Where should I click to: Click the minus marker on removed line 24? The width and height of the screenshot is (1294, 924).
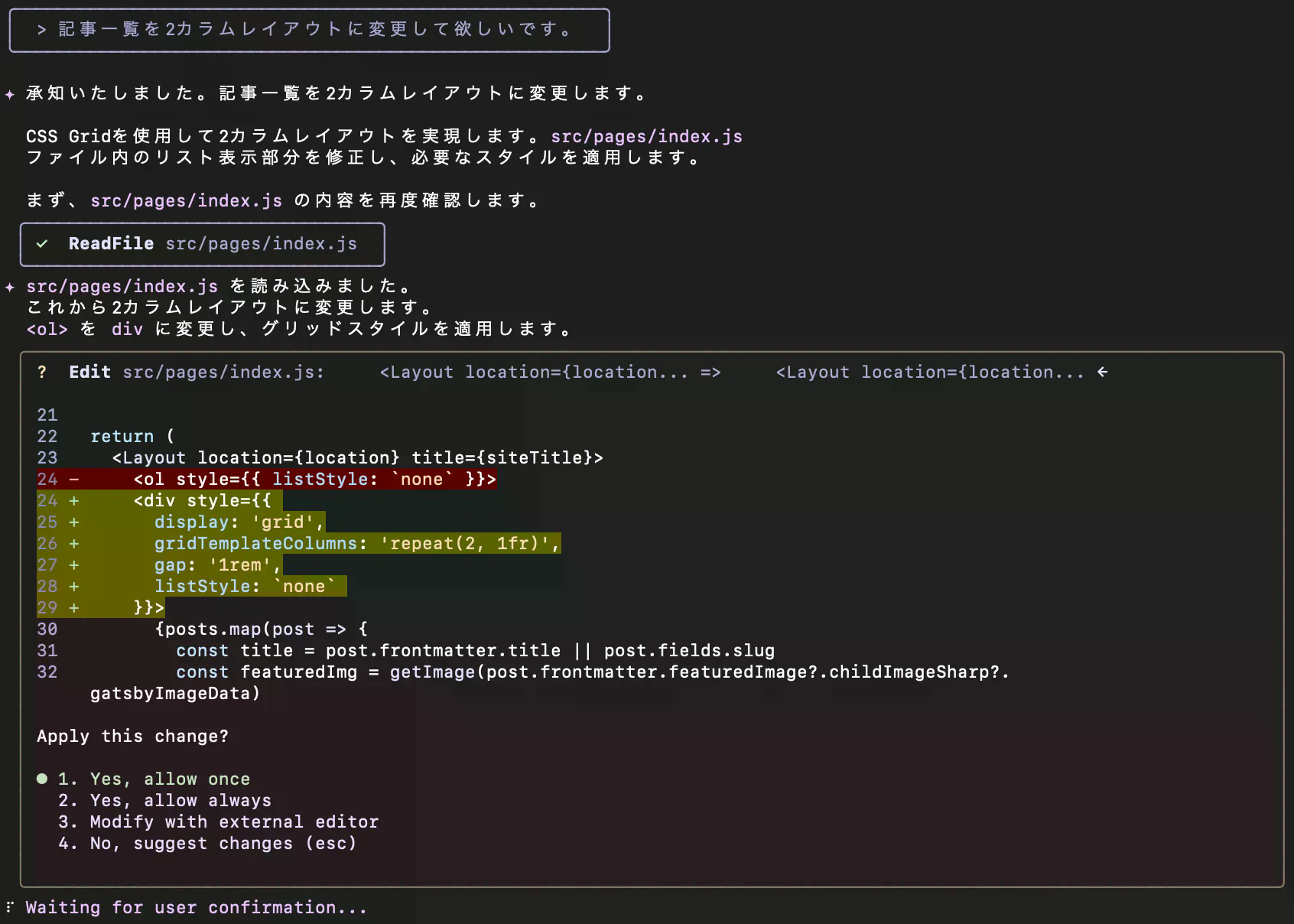click(x=74, y=479)
